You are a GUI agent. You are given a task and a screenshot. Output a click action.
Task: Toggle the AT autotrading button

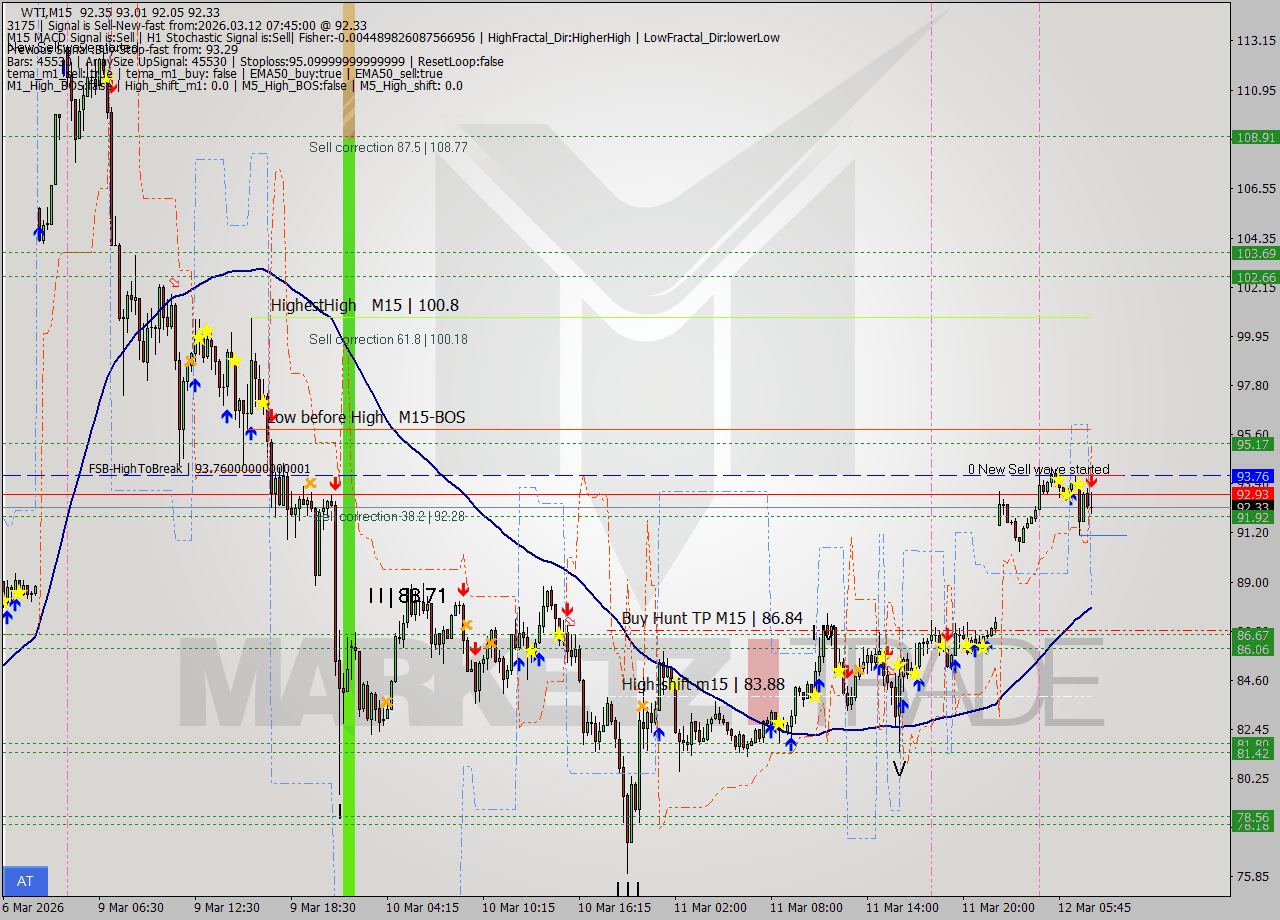(24, 881)
